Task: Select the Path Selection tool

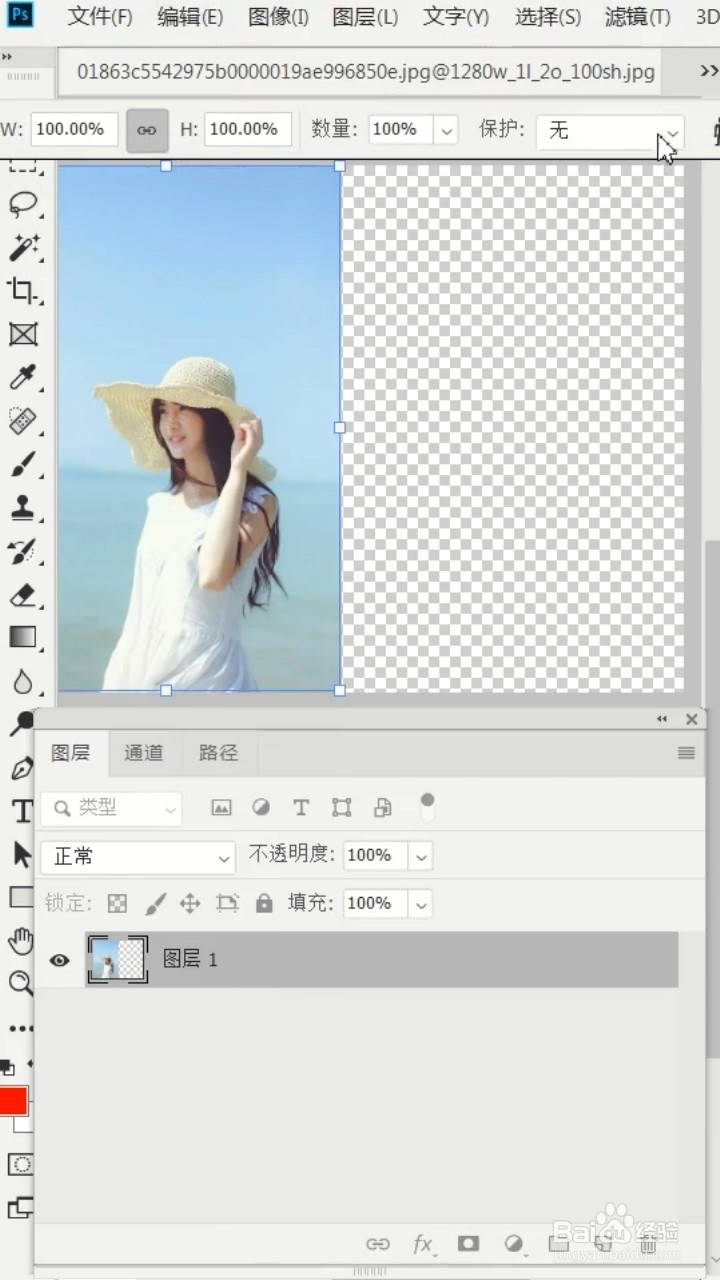Action: 22,854
